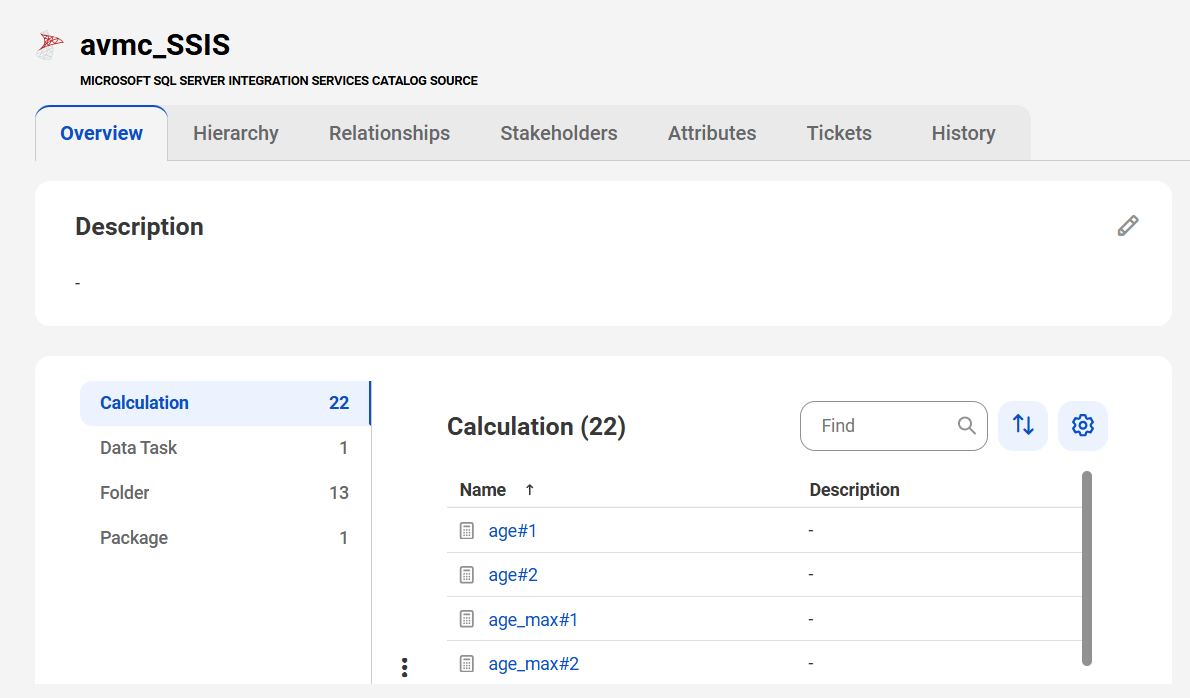
Task: Click the Microsoft SQL Server Integration Services subtitle
Action: coord(279,80)
